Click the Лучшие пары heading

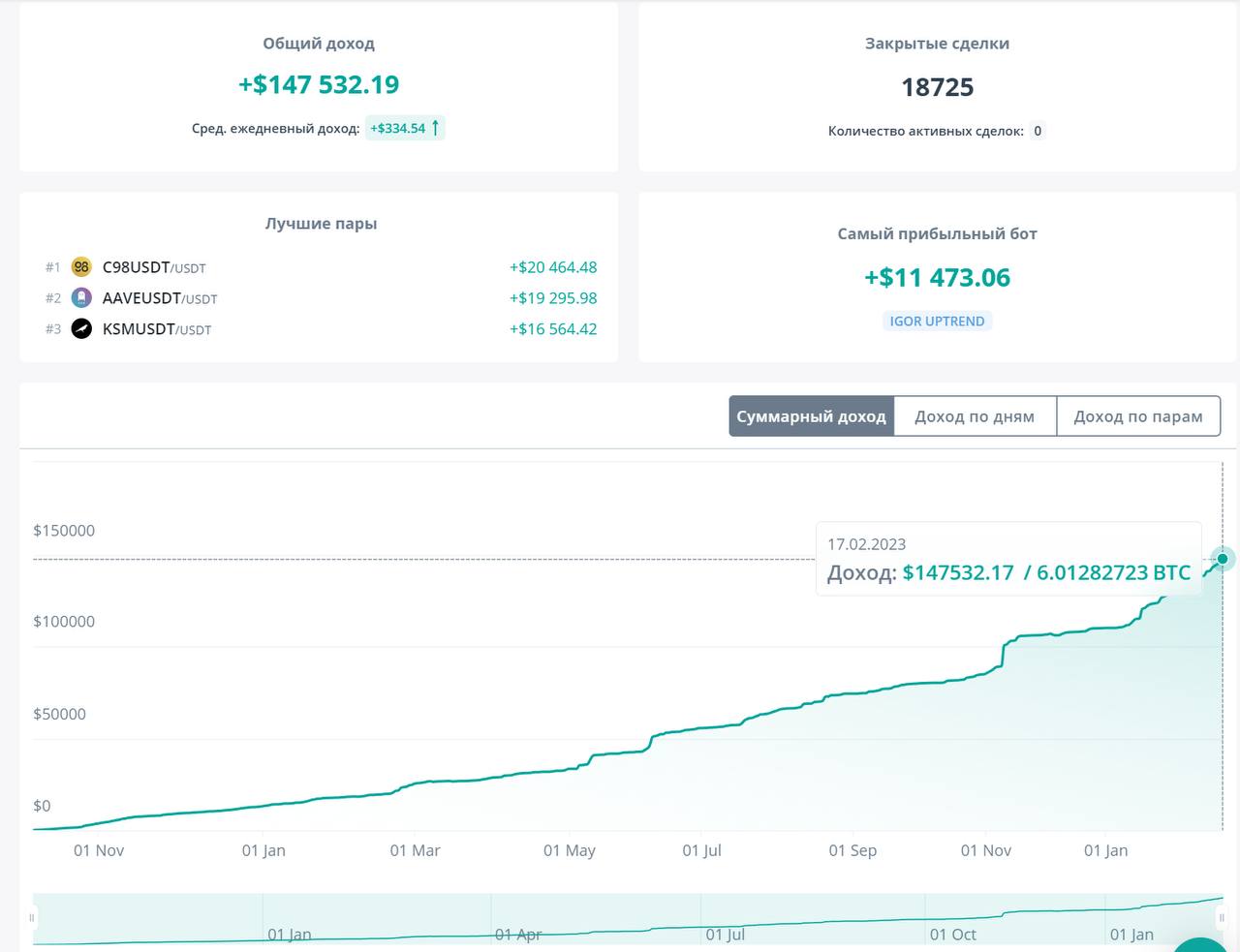click(321, 224)
